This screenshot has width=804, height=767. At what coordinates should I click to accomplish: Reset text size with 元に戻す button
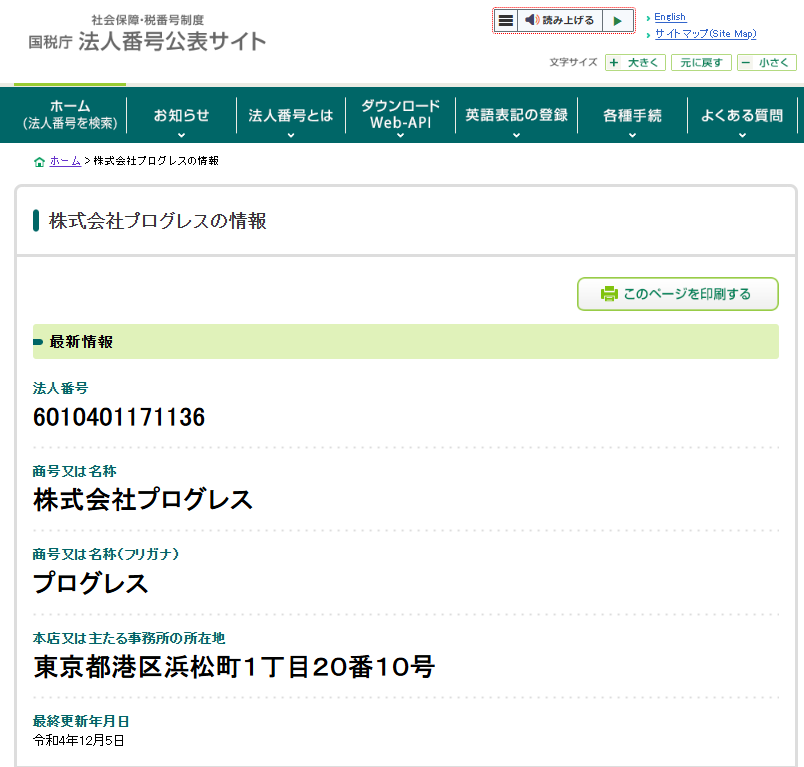[701, 63]
